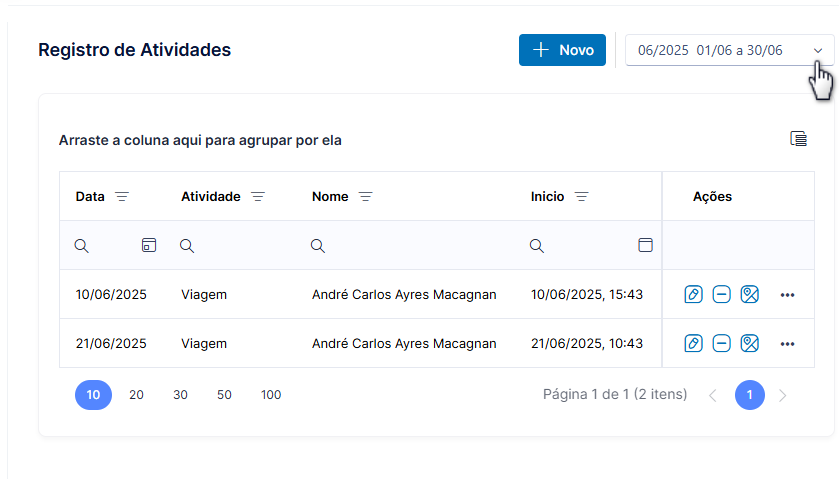The width and height of the screenshot is (839, 479).
Task: Expand the 06/2025 period dropdown
Action: click(729, 50)
